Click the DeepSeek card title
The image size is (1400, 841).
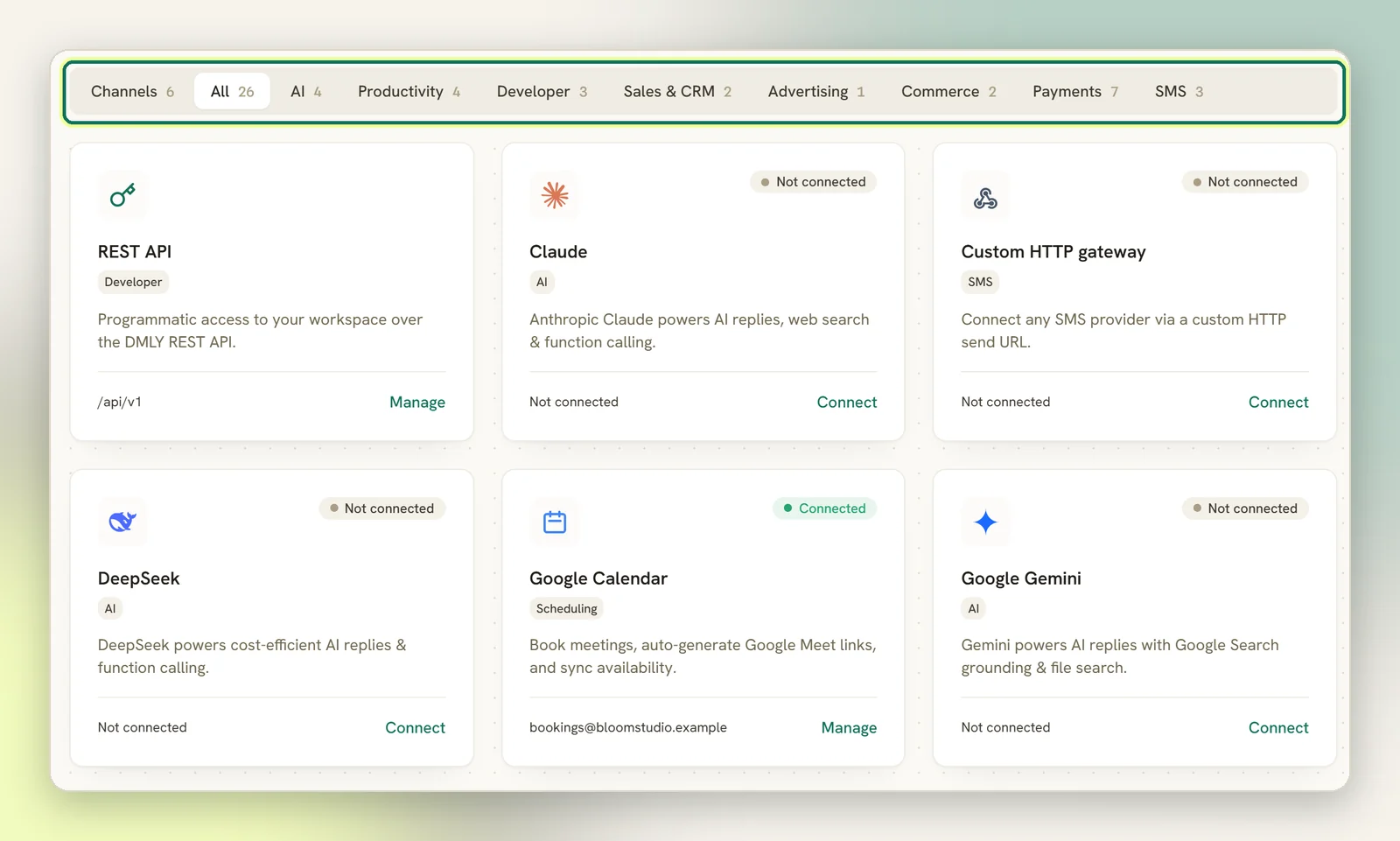pyautogui.click(x=138, y=578)
